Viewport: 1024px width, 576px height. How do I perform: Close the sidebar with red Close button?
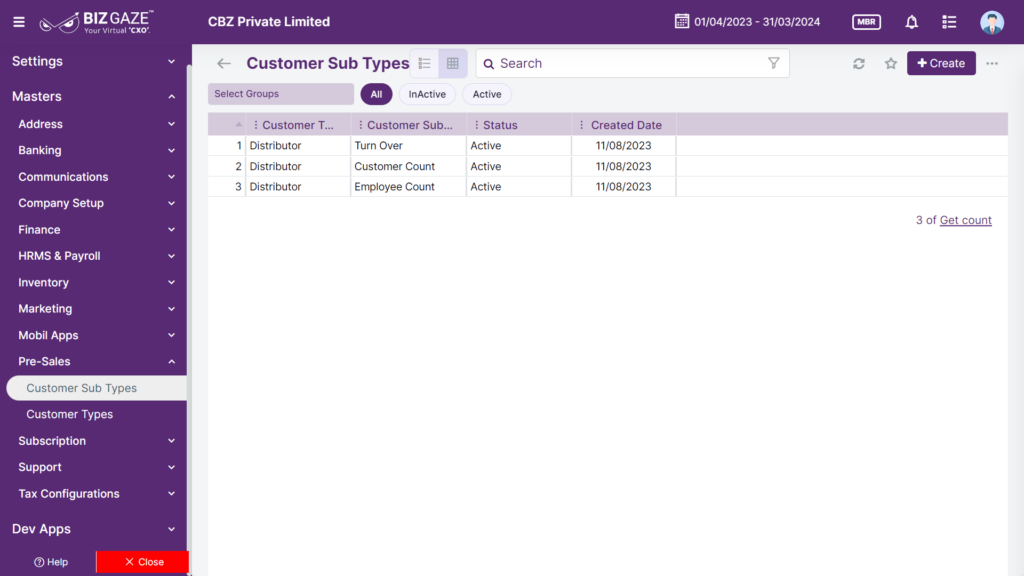pyautogui.click(x=143, y=562)
